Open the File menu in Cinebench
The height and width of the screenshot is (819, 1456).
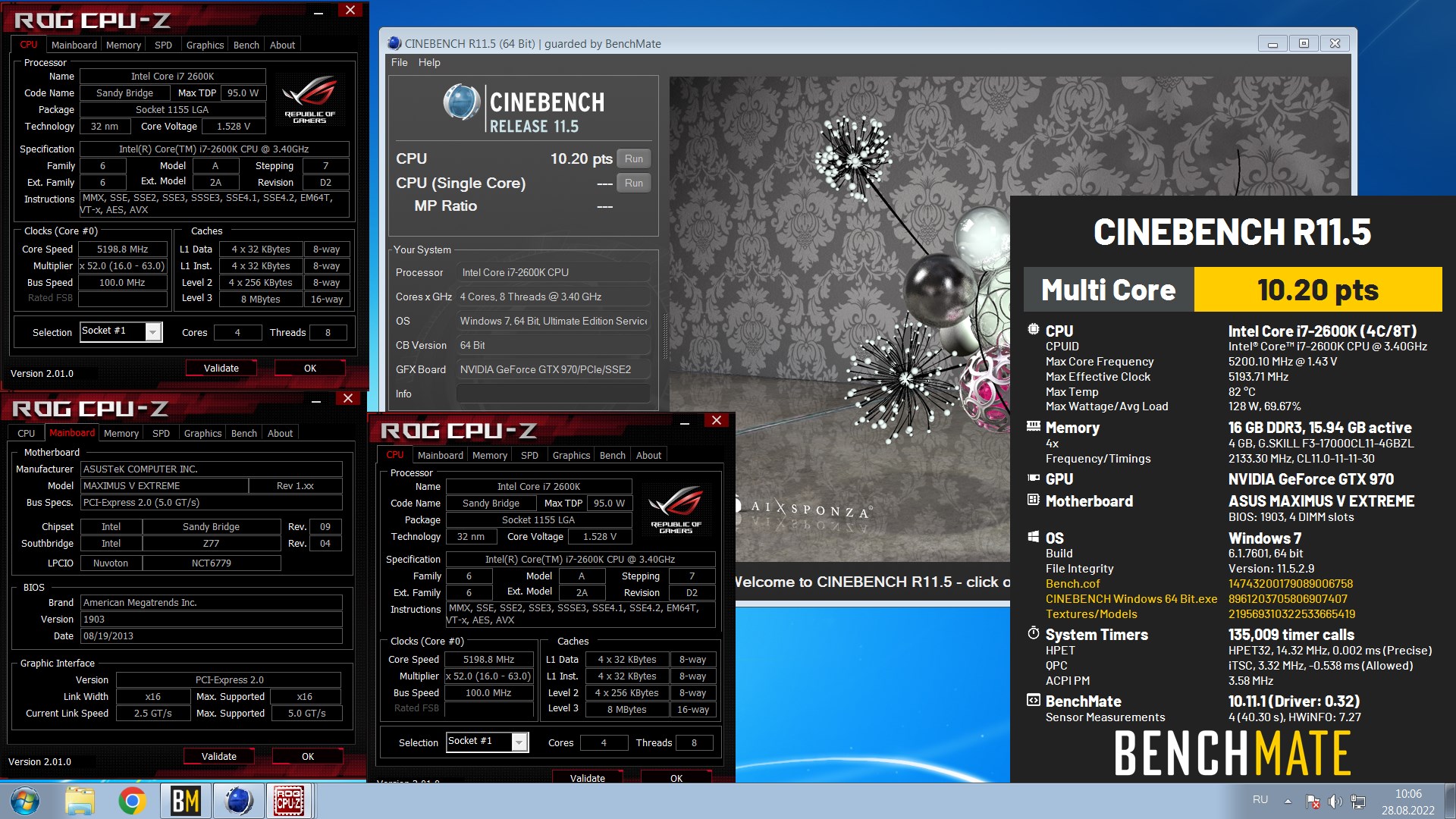tap(399, 62)
